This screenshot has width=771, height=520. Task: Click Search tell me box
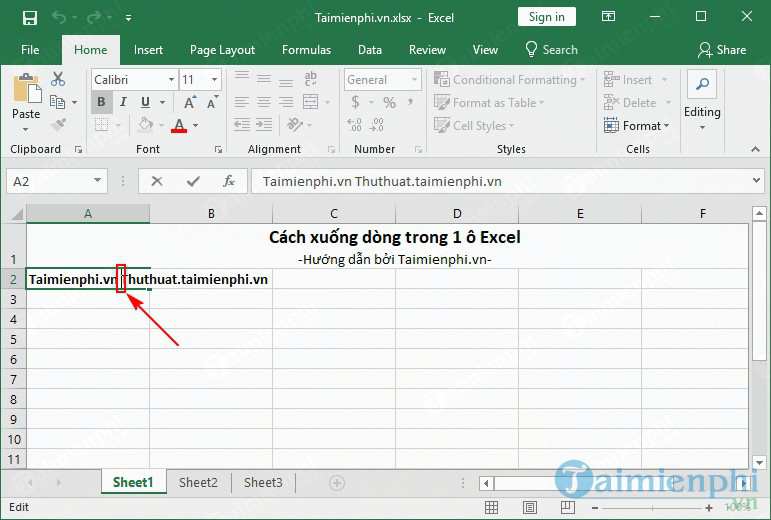(551, 50)
